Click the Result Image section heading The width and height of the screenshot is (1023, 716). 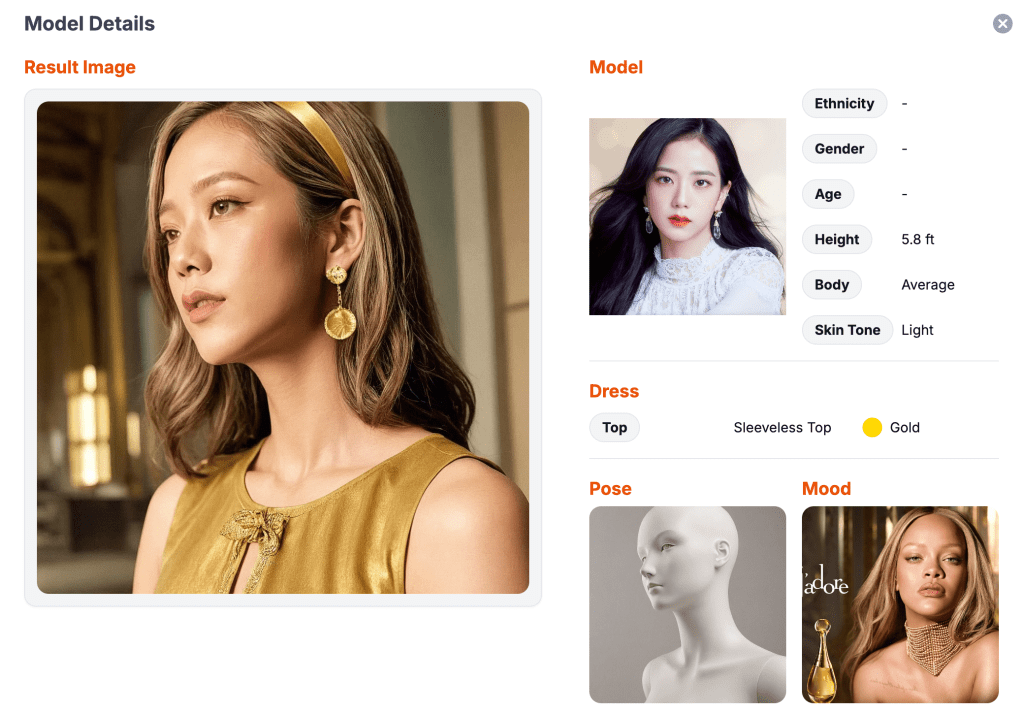pyautogui.click(x=80, y=68)
